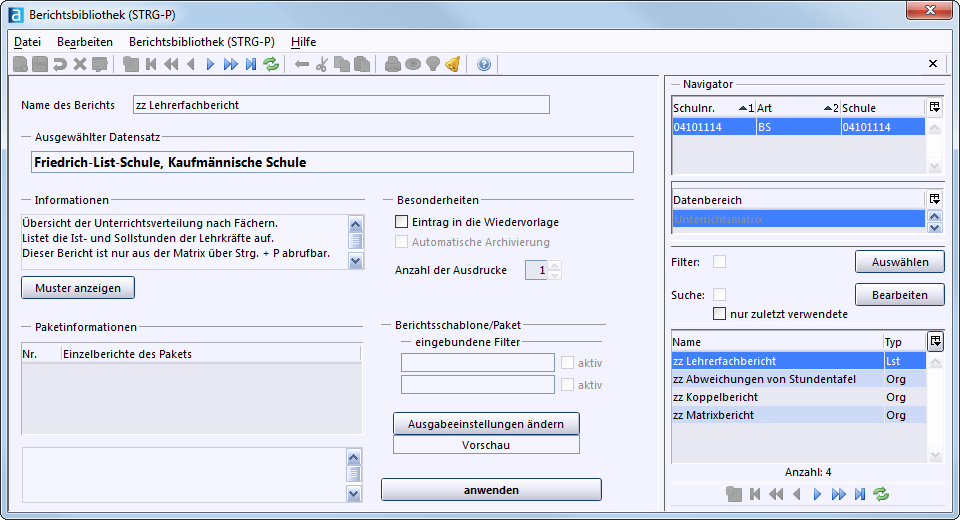Image resolution: width=960 pixels, height=520 pixels.
Task: Click the bell icon in the toolbar
Action: point(452,65)
